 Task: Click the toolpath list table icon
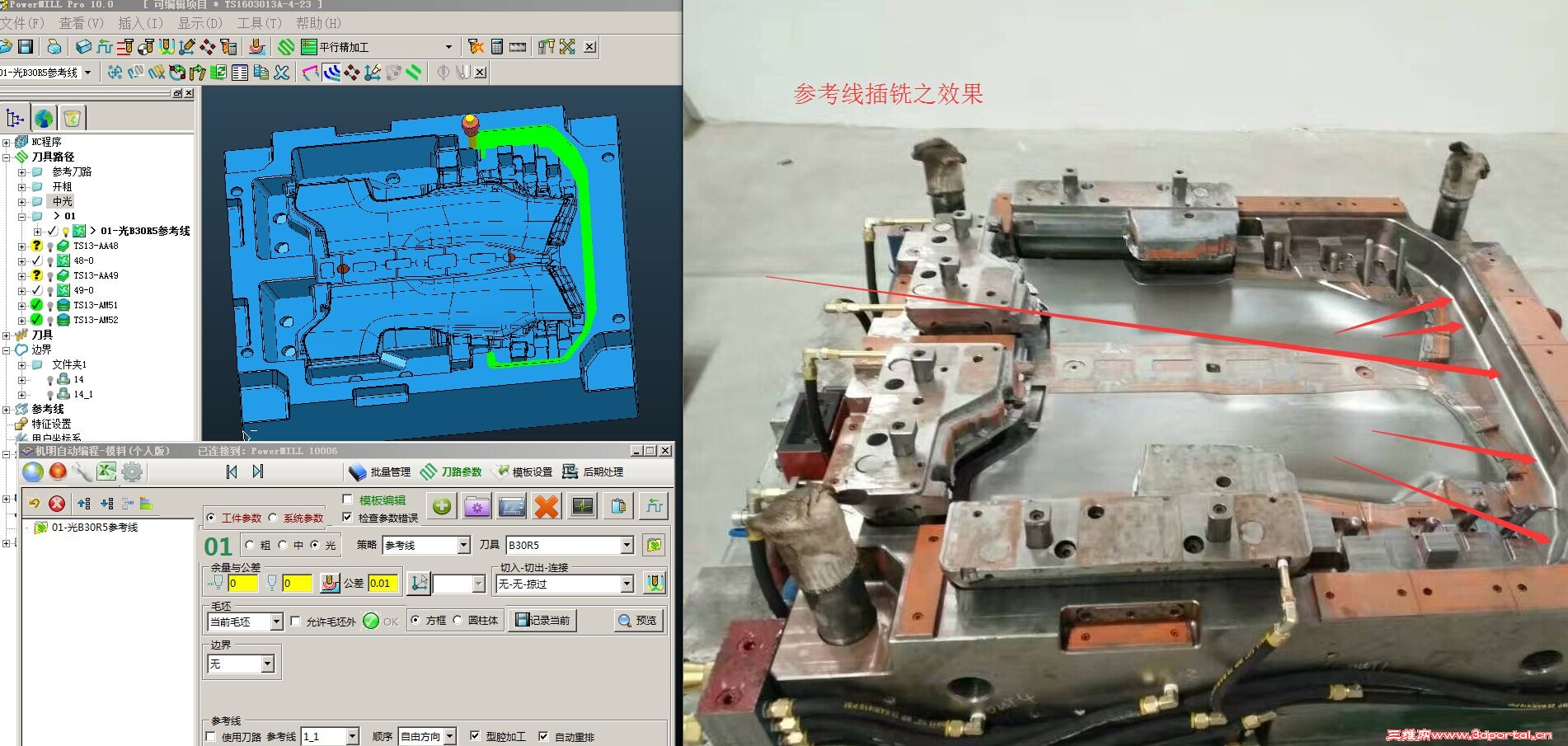coord(239,73)
